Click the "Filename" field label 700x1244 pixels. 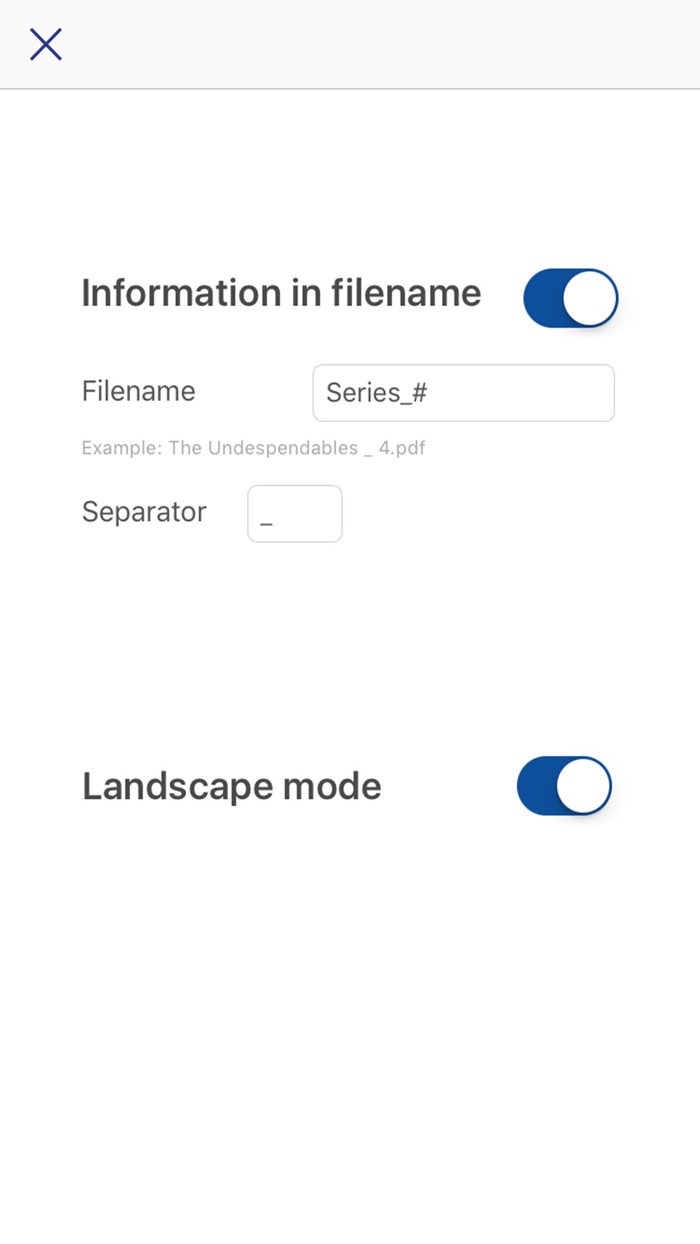pos(138,391)
